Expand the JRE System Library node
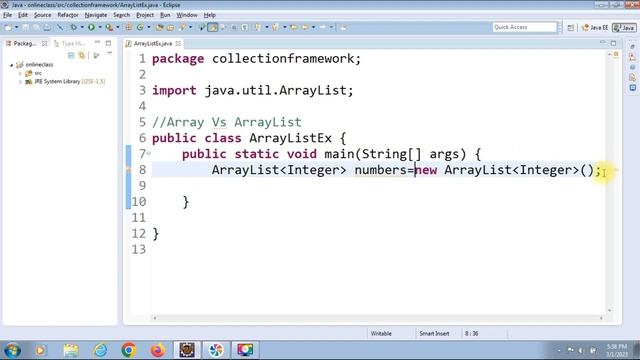Screen dimensions: 640x360 pos(20,82)
